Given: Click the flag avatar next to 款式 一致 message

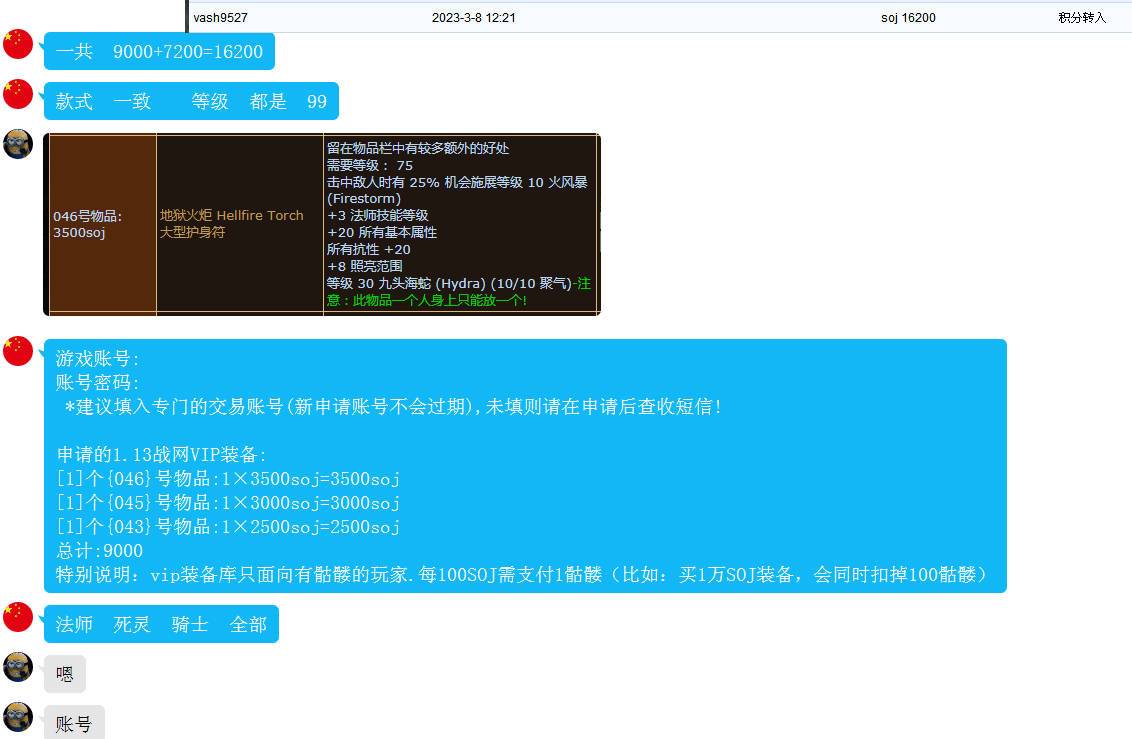Looking at the screenshot, I should 18,94.
